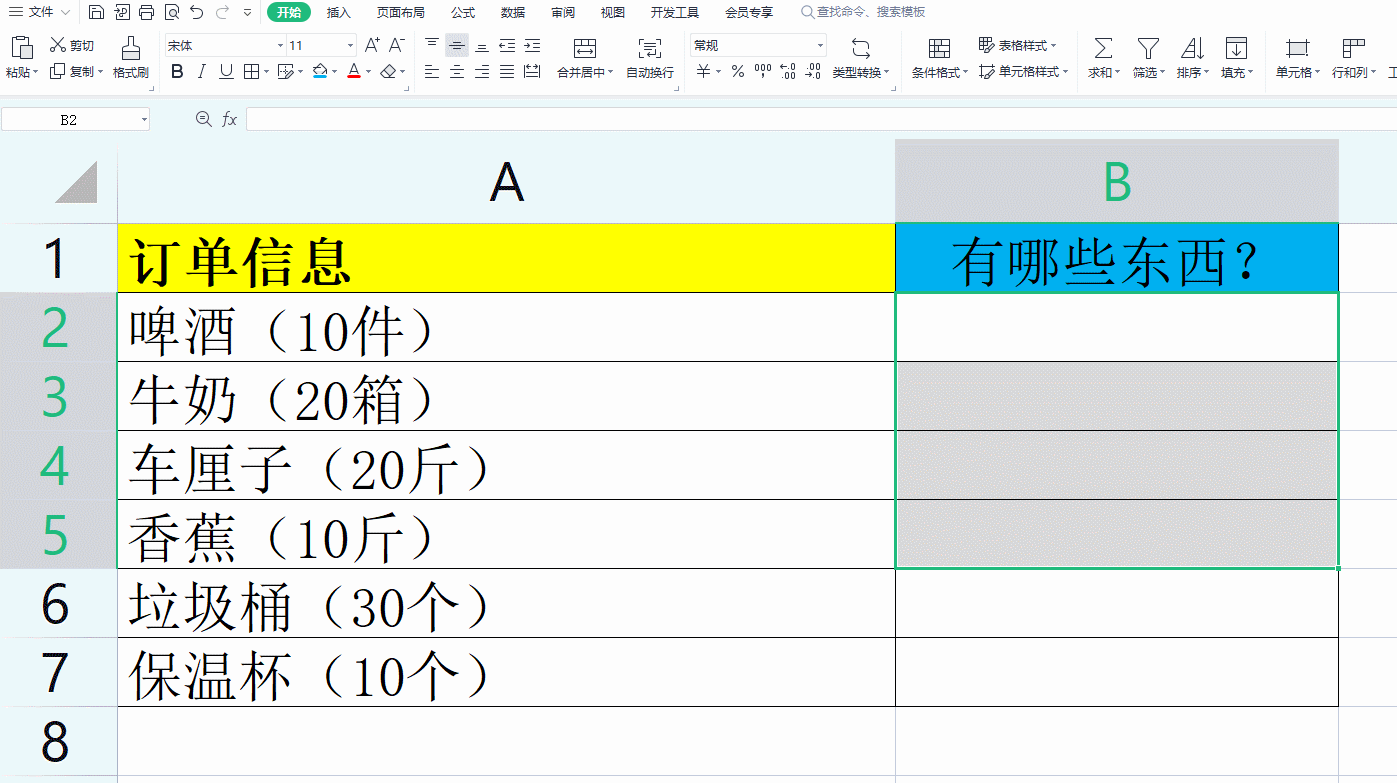The height and width of the screenshot is (783, 1397).
Task: Redo the last undone action
Action: [221, 12]
